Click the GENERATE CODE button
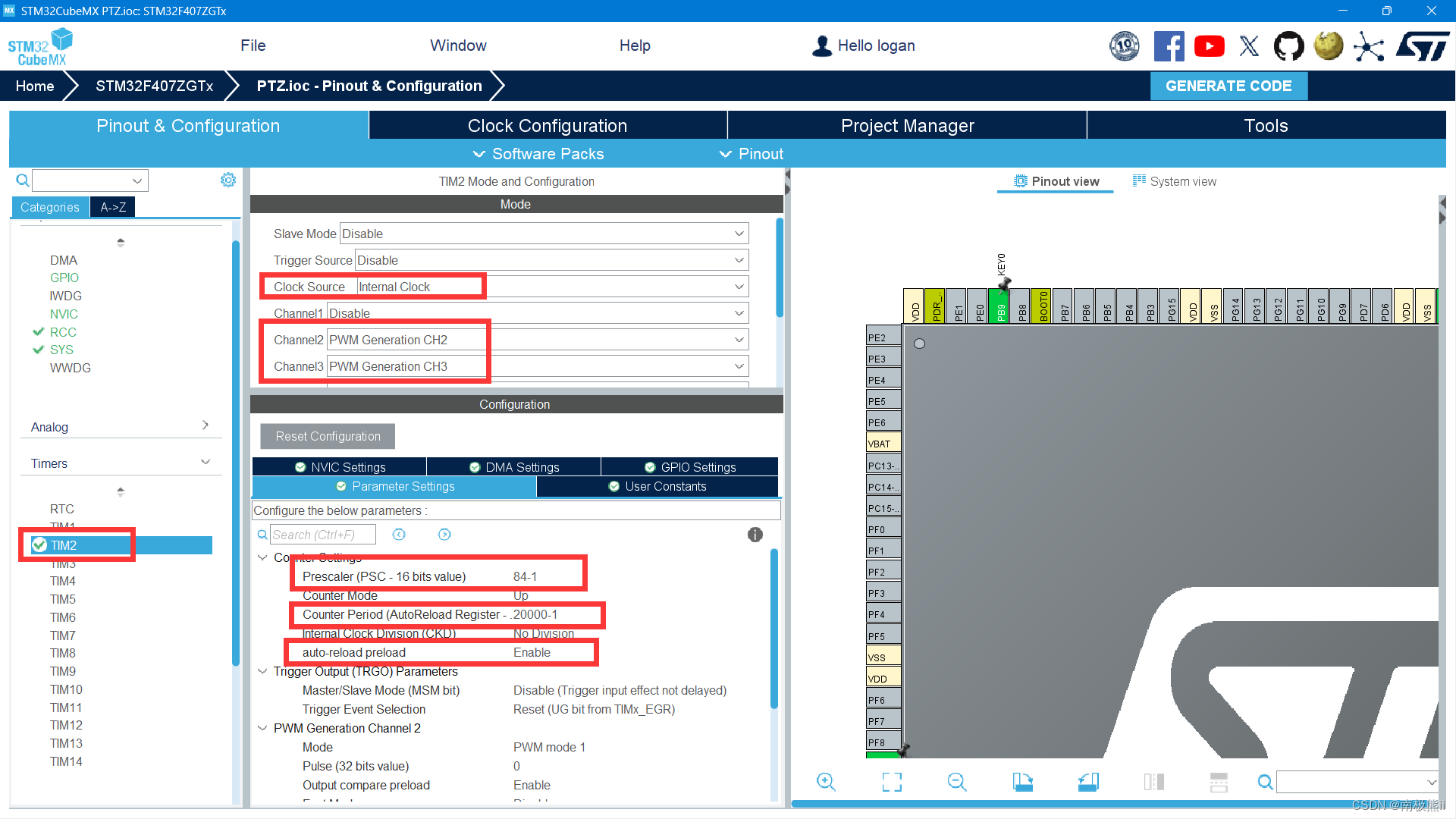Viewport: 1456px width, 819px height. pyautogui.click(x=1228, y=86)
